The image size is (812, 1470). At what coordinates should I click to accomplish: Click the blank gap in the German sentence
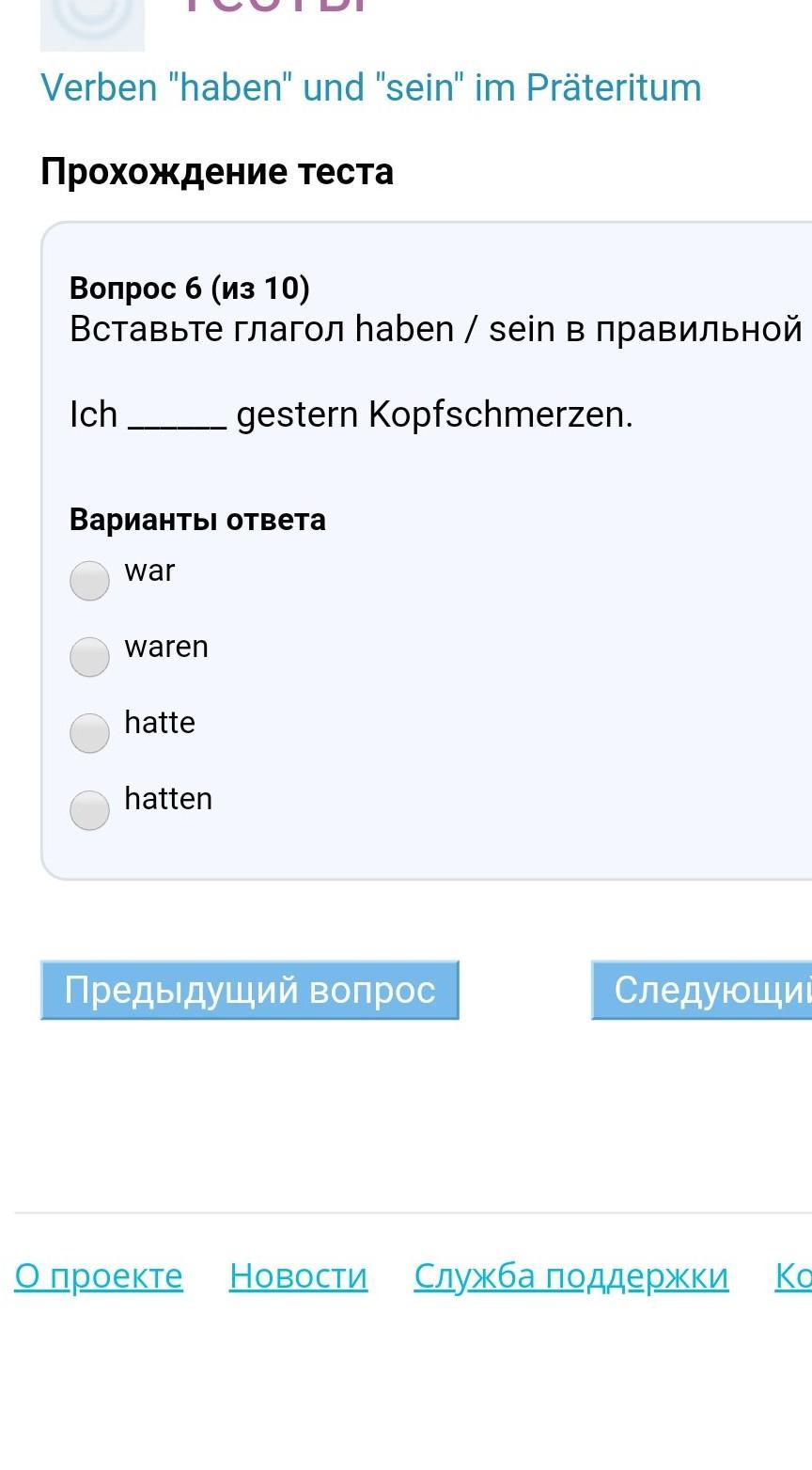click(x=177, y=417)
